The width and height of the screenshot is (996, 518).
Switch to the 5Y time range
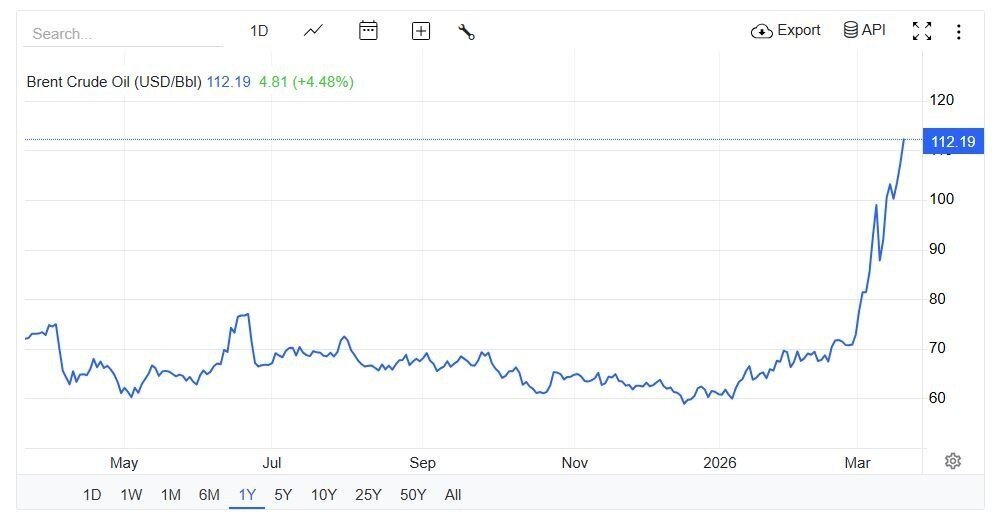pyautogui.click(x=283, y=494)
